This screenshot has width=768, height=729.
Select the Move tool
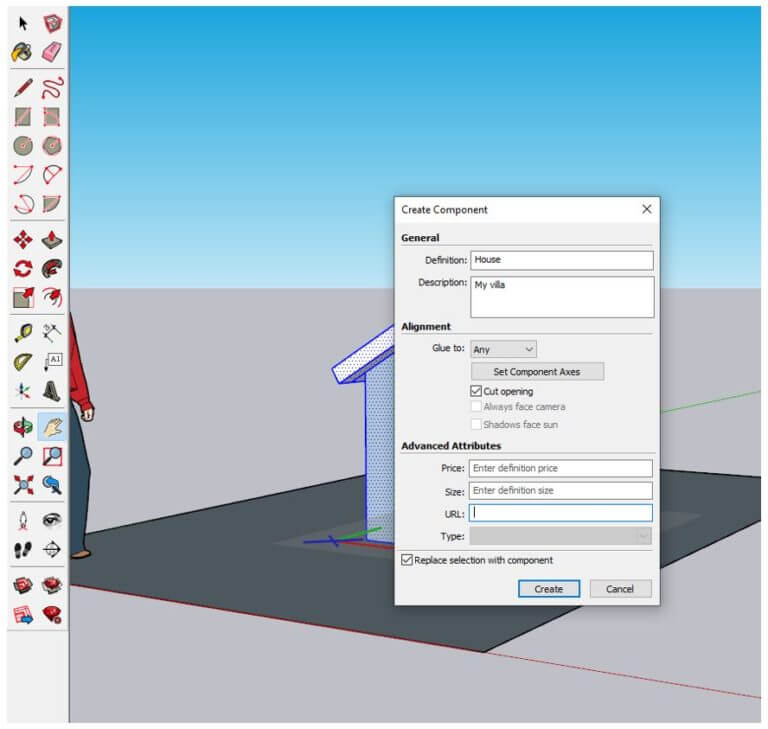point(23,240)
